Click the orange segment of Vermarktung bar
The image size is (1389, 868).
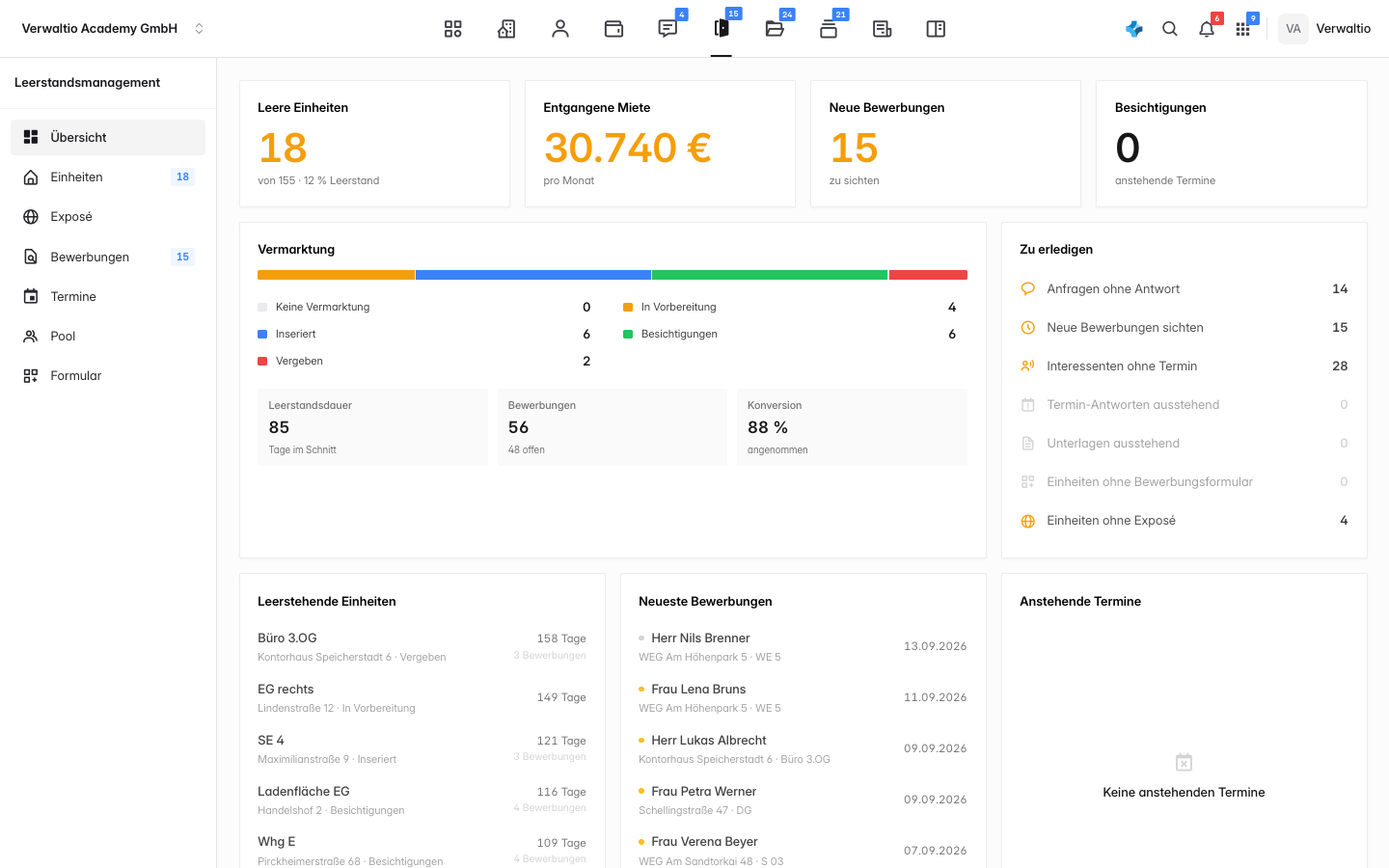pos(336,275)
